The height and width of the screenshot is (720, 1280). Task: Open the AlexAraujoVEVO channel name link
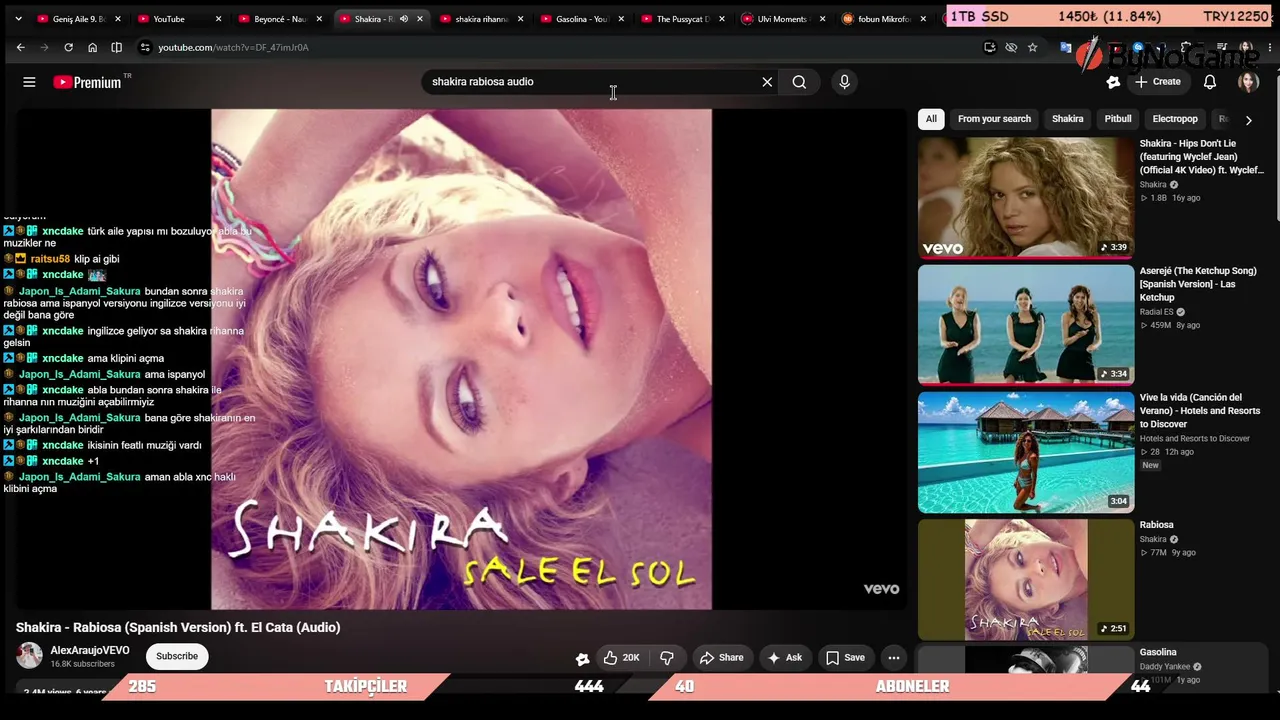pos(90,650)
